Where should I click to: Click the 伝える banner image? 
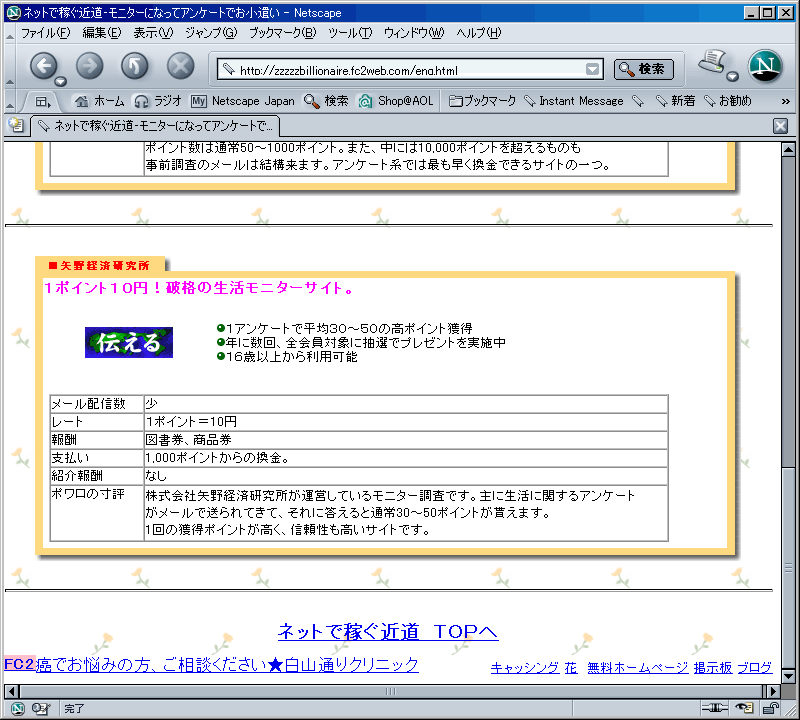coord(129,342)
